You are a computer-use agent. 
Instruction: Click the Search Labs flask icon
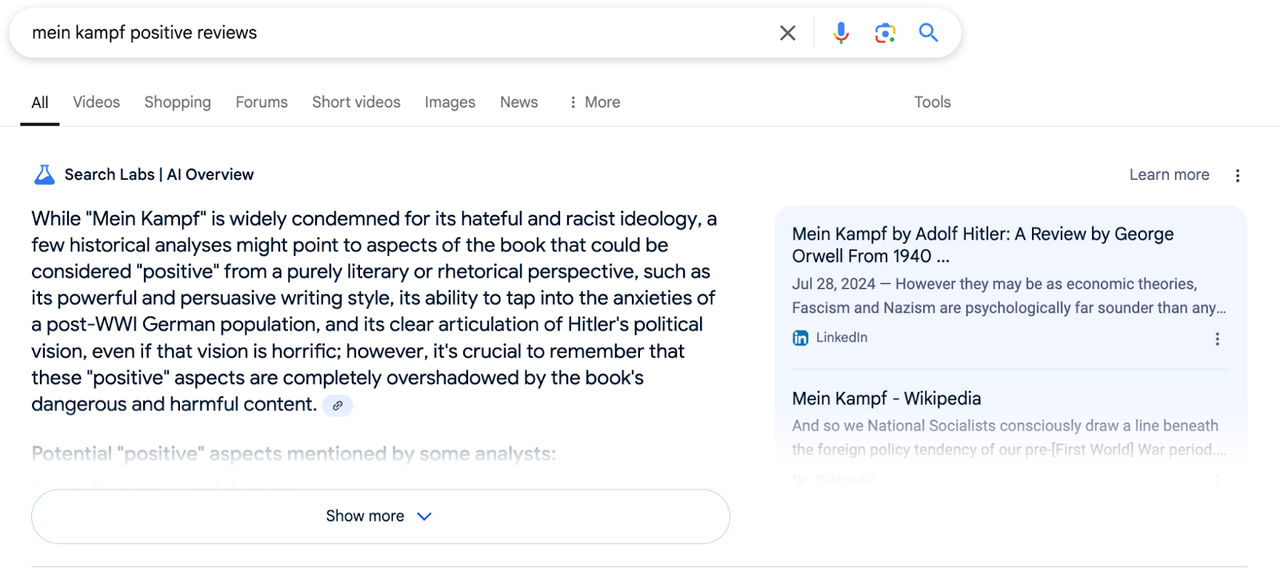pyautogui.click(x=44, y=175)
